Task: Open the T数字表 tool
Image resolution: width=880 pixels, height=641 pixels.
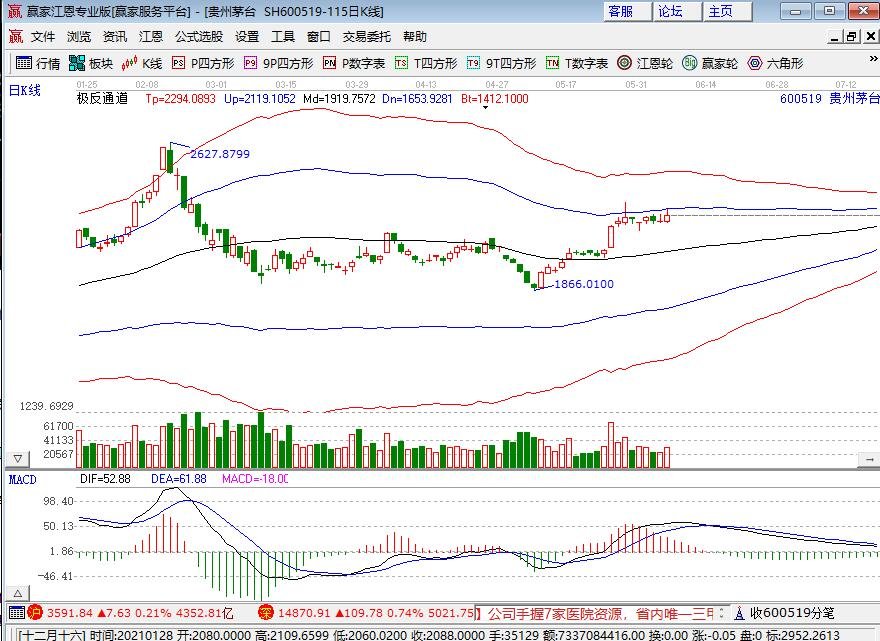Action: (x=577, y=63)
